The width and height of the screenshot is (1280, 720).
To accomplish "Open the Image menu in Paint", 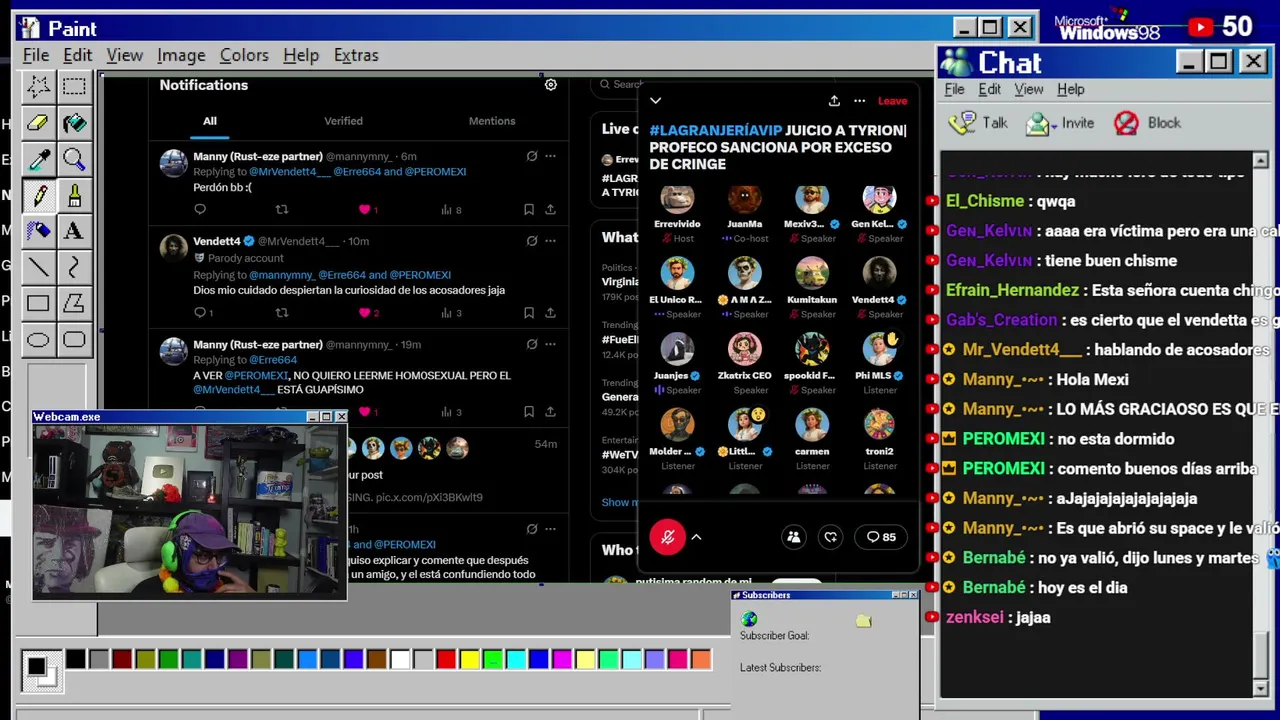I will click(x=181, y=55).
